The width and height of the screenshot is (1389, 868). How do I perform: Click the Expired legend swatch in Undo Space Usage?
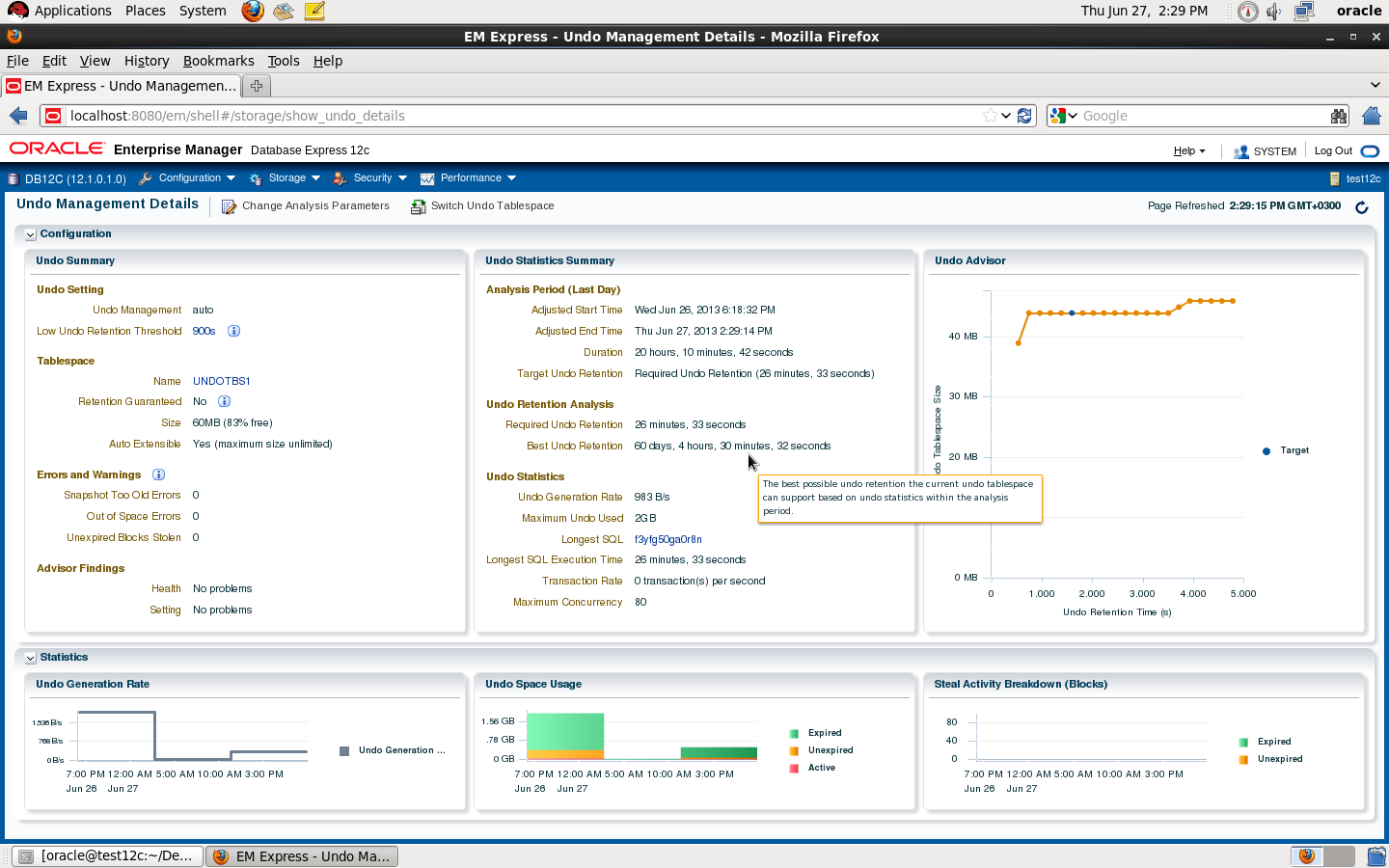tap(794, 734)
